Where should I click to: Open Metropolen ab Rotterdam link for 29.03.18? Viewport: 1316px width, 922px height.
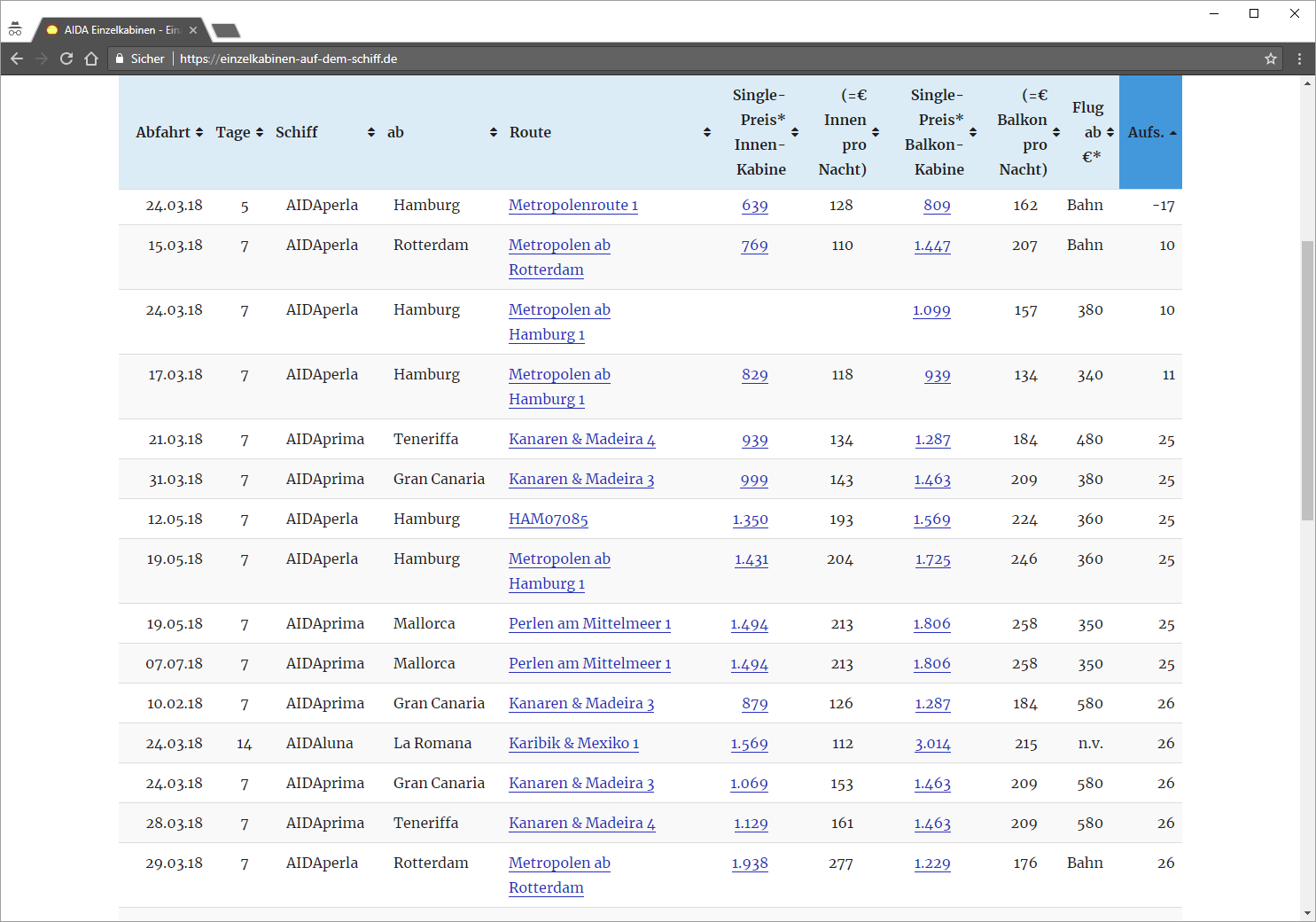coord(559,875)
